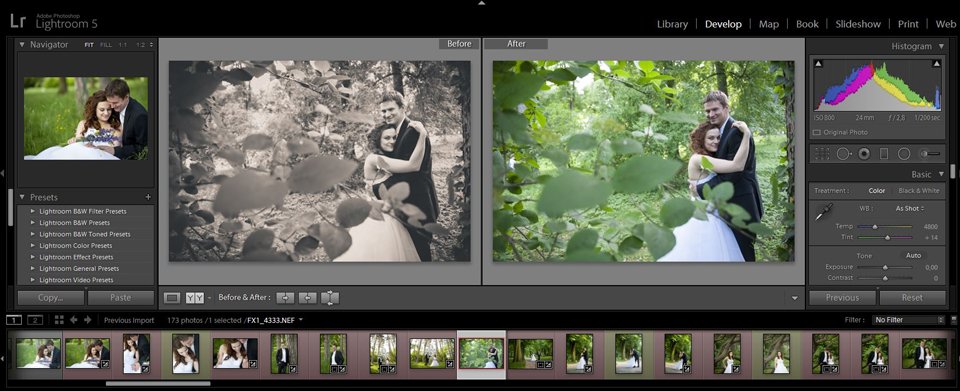
Task: Switch to Loupe view icon
Action: [173, 298]
